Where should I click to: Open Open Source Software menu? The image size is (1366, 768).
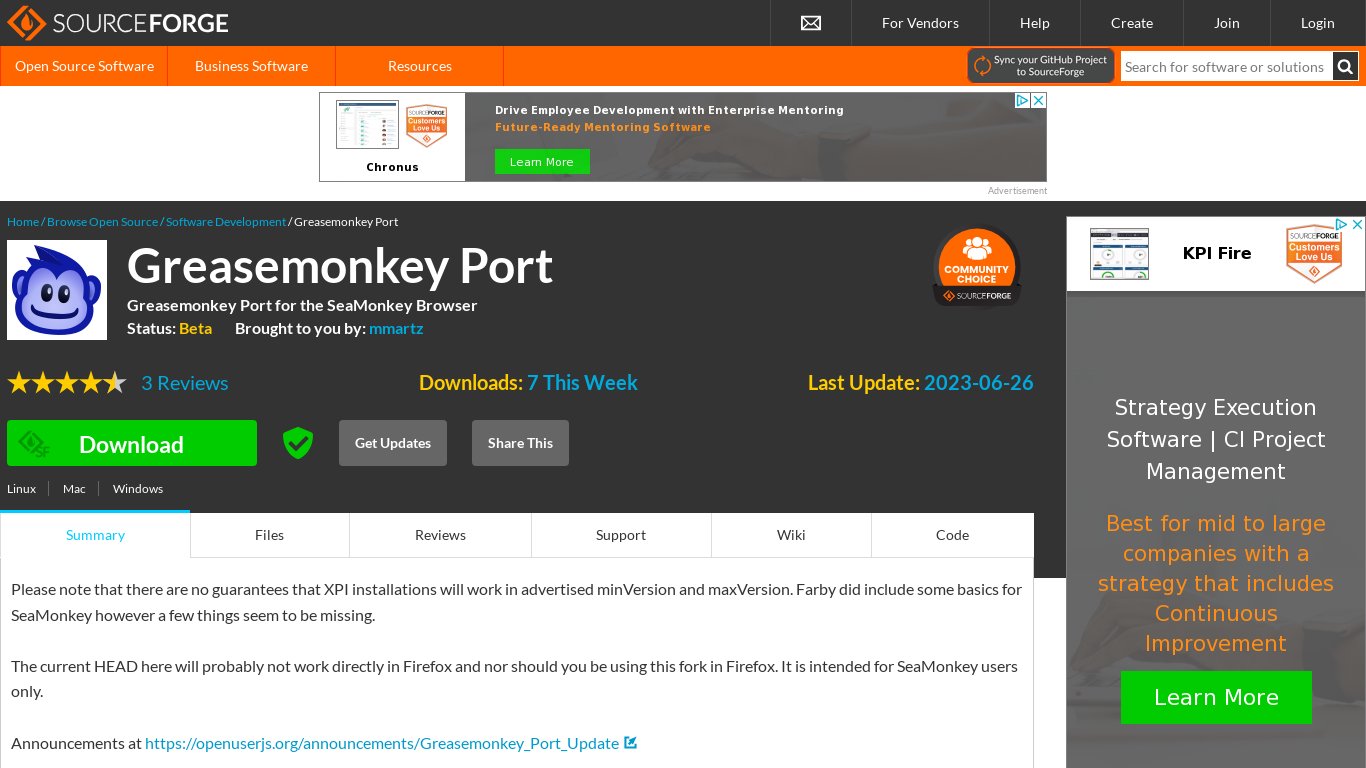click(x=84, y=66)
